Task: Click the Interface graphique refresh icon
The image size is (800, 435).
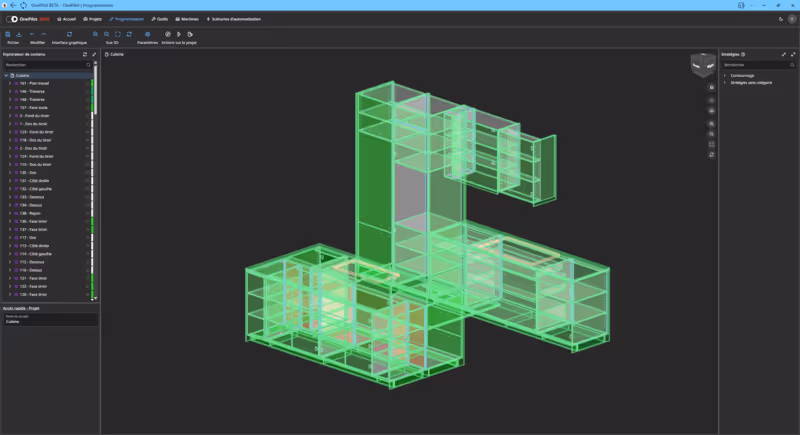Action: coord(69,34)
